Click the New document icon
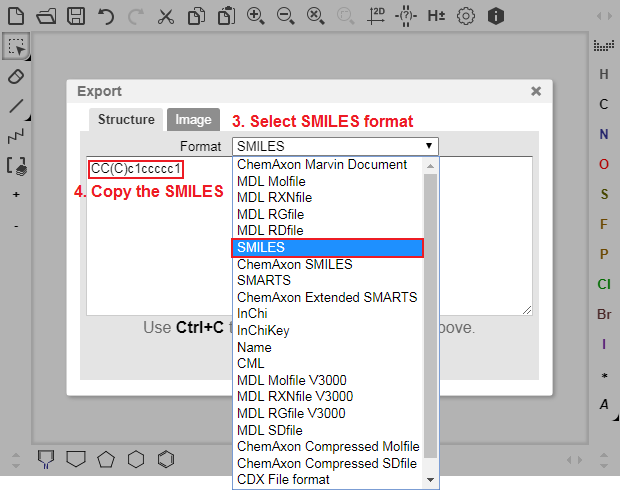620x490 pixels. tap(16, 16)
